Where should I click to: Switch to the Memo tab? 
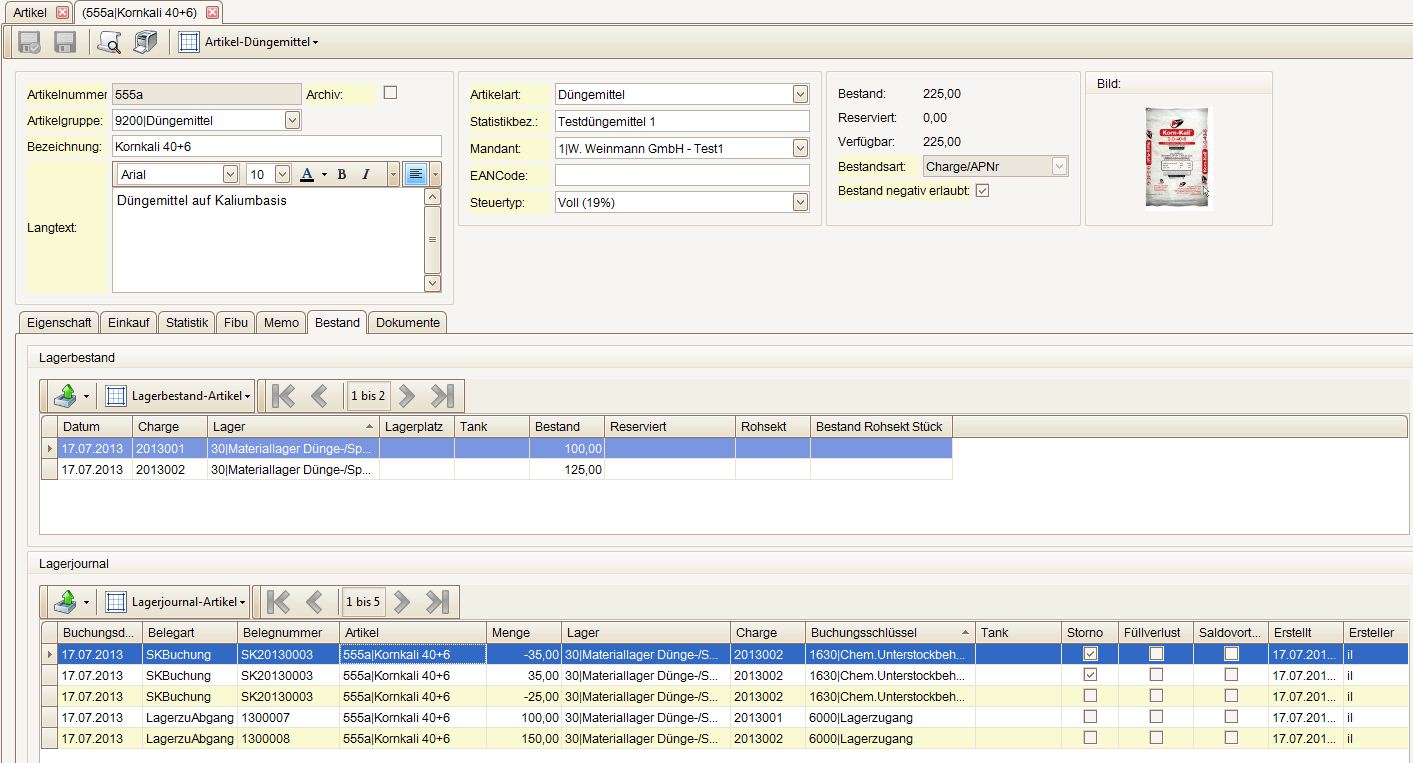point(281,322)
